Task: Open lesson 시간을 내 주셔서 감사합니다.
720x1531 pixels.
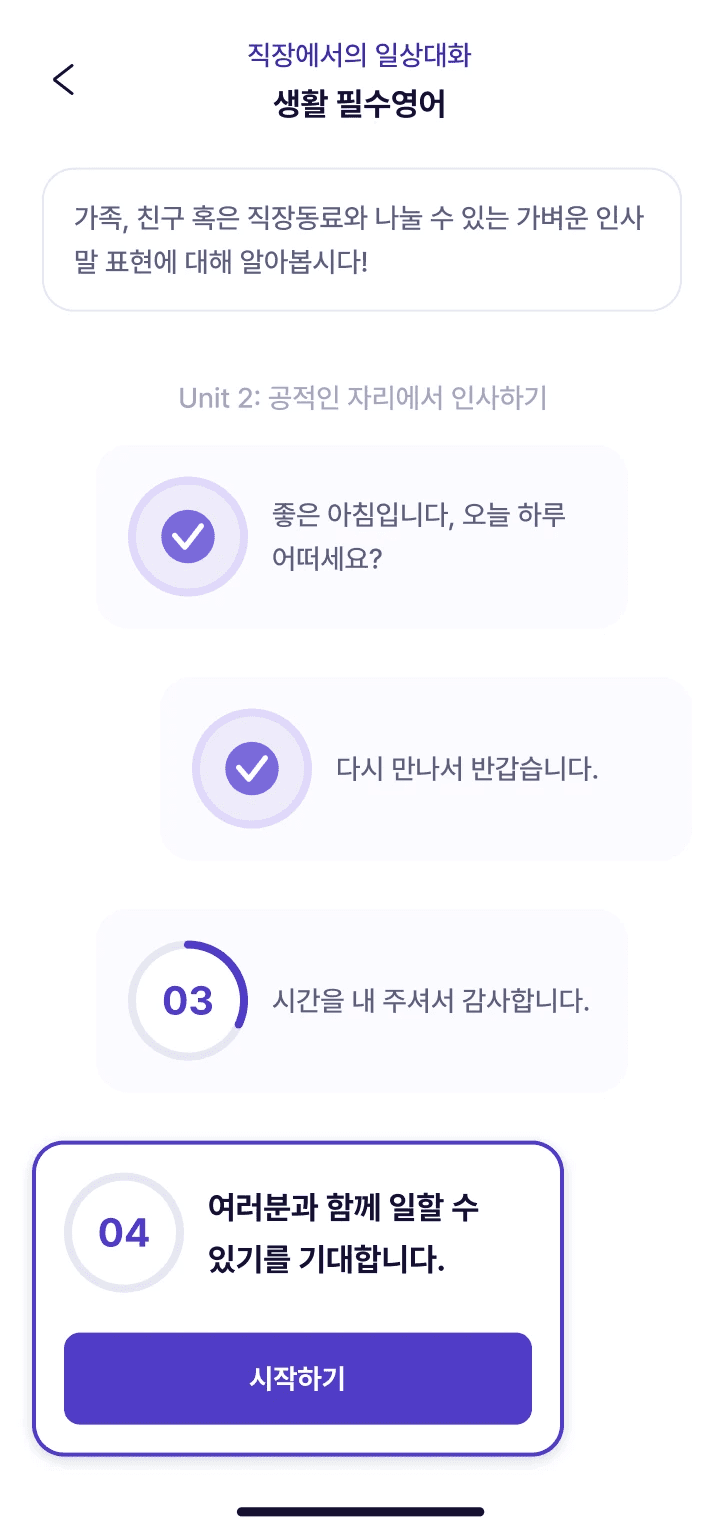Action: click(x=431, y=1001)
